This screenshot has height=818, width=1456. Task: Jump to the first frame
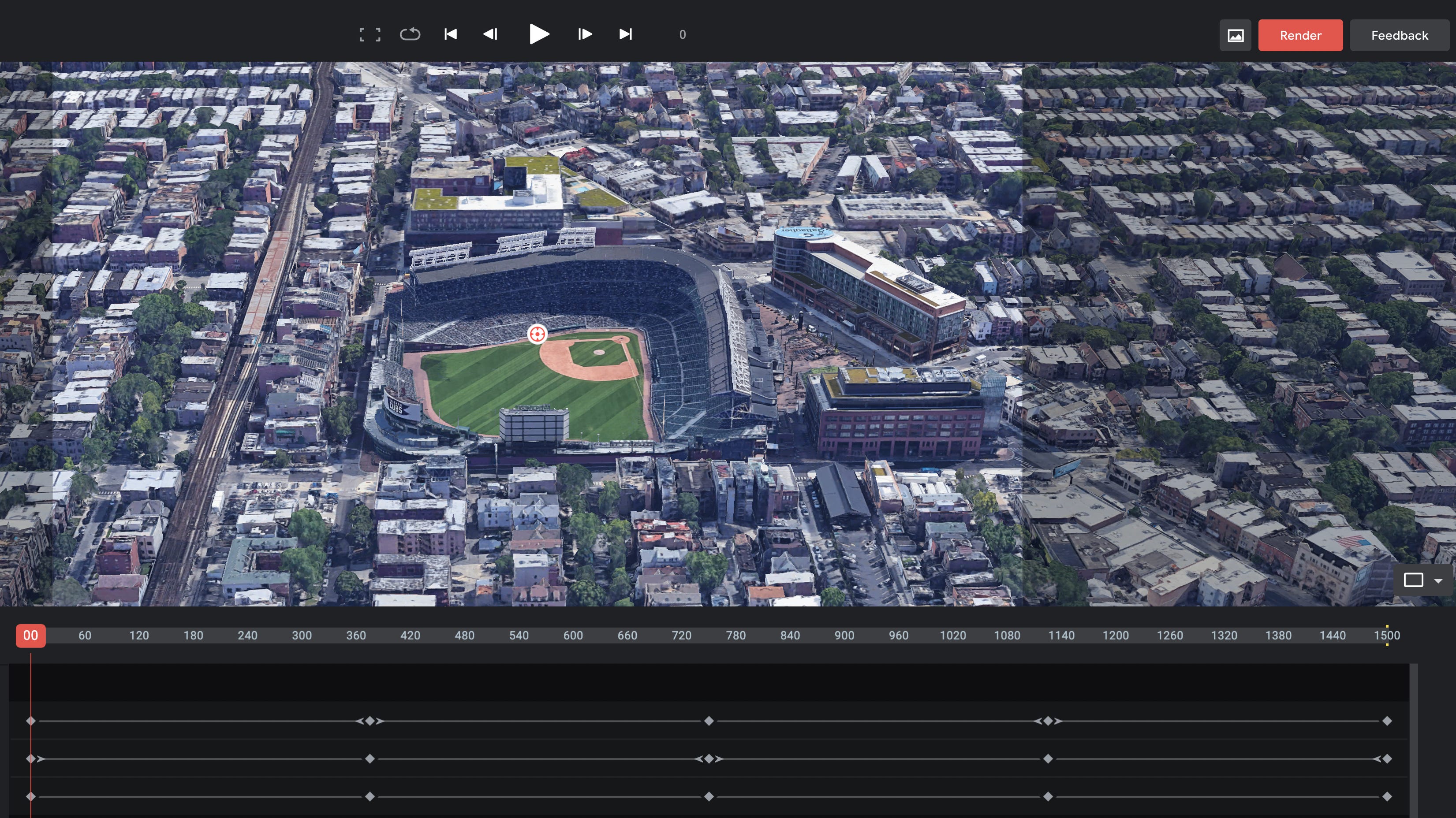pyautogui.click(x=450, y=34)
